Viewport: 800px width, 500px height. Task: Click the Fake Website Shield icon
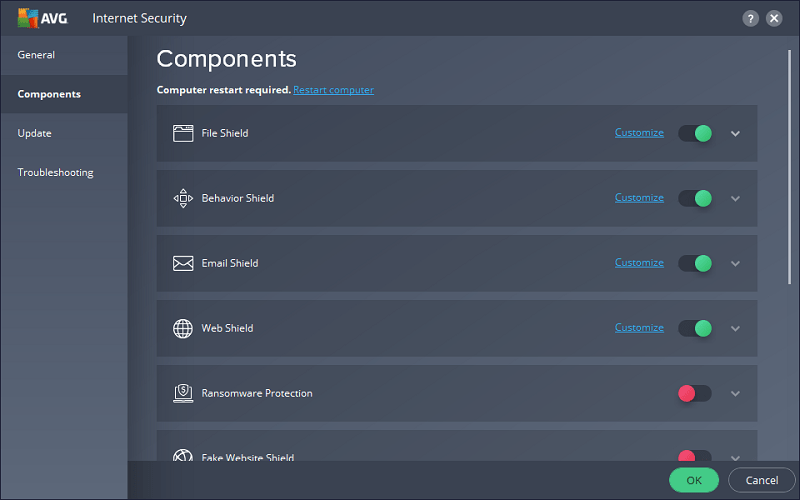(182, 456)
